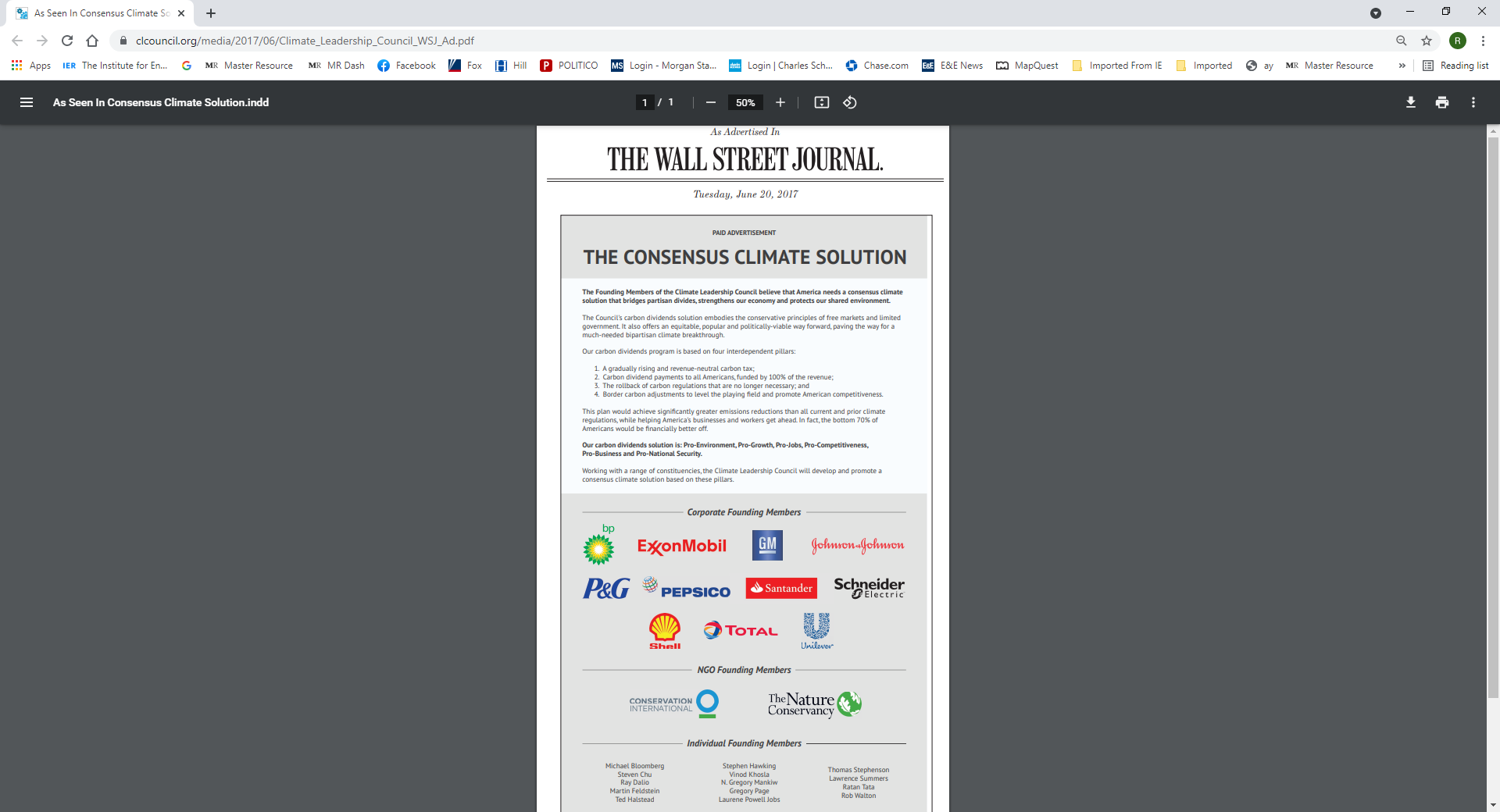The width and height of the screenshot is (1500, 812).
Task: Expand the Imported bookmarks folder
Action: [x=1204, y=66]
